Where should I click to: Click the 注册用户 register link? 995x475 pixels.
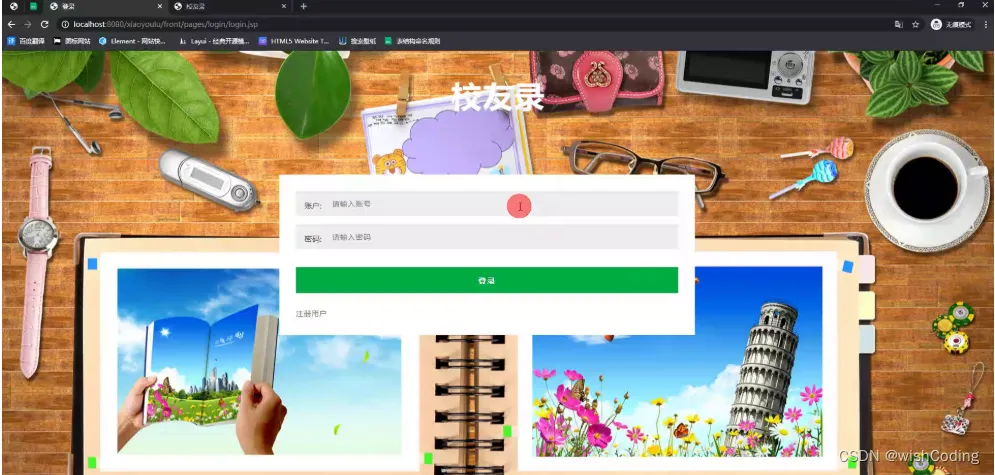(x=311, y=314)
